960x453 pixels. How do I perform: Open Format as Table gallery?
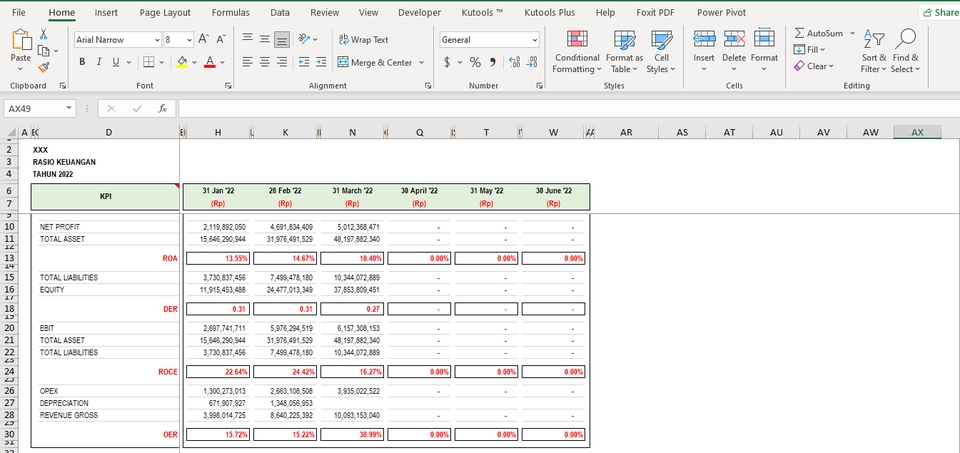point(624,51)
